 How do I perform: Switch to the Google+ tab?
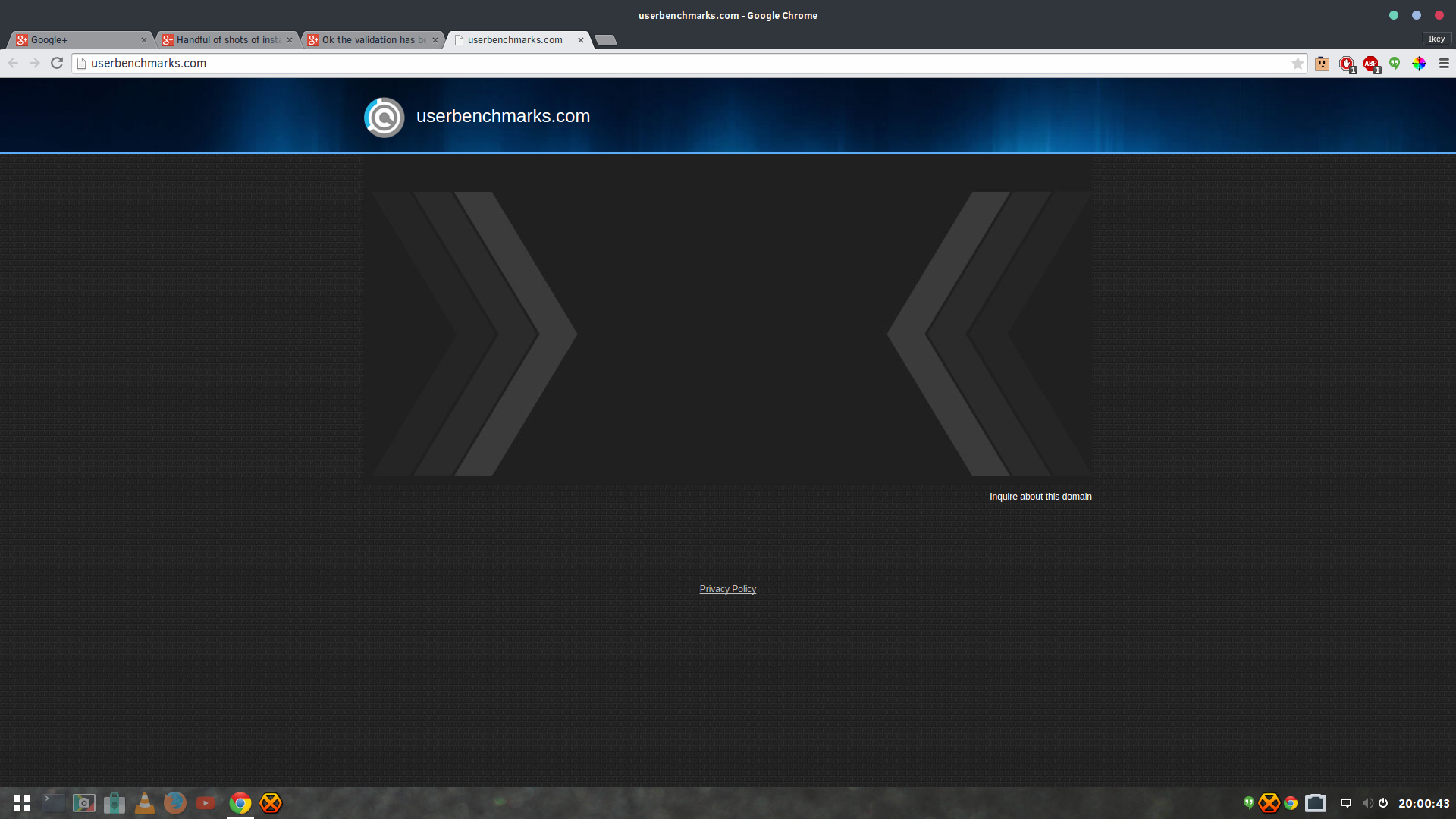tap(80, 40)
